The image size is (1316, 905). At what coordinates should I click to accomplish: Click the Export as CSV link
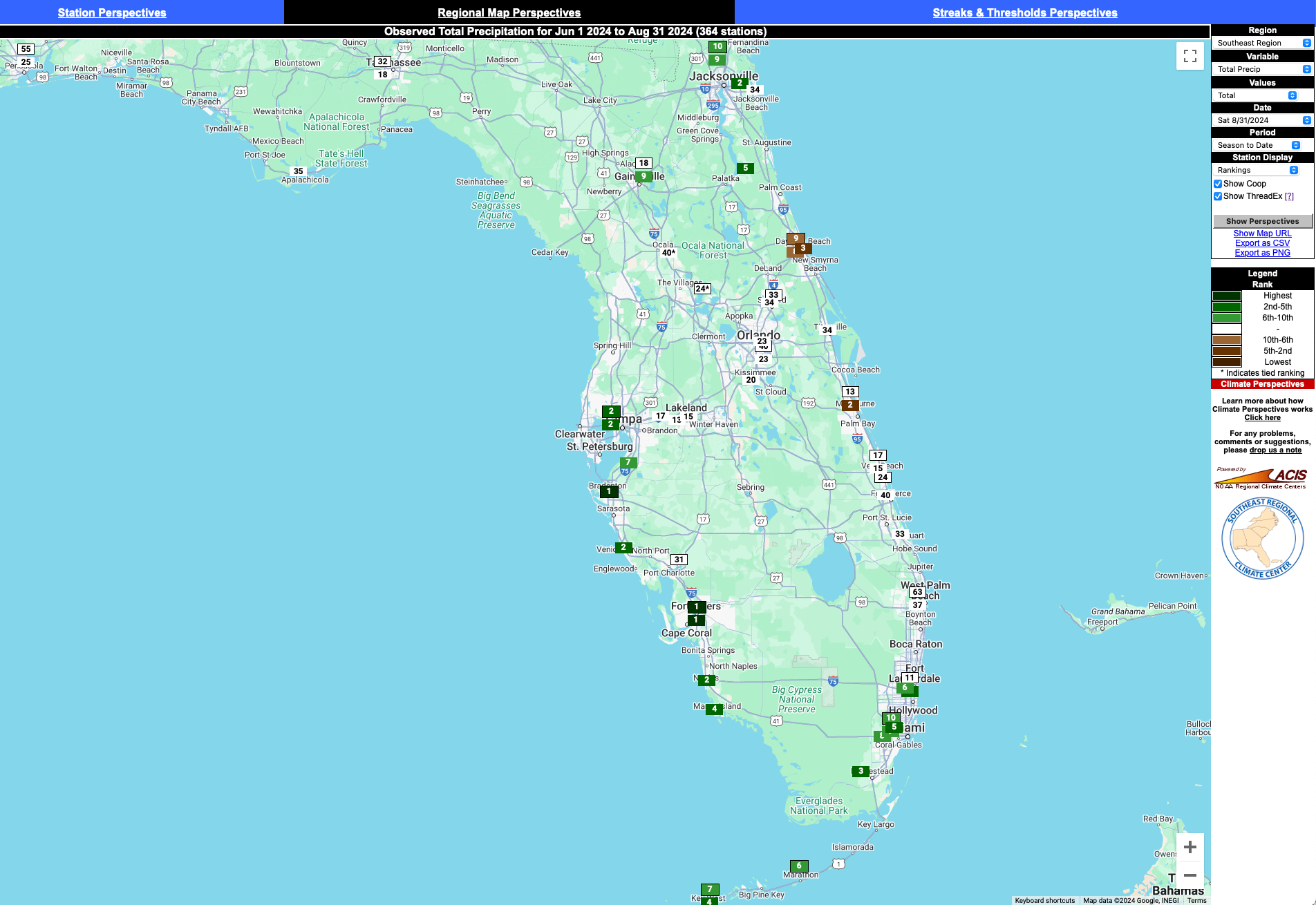pos(1262,243)
